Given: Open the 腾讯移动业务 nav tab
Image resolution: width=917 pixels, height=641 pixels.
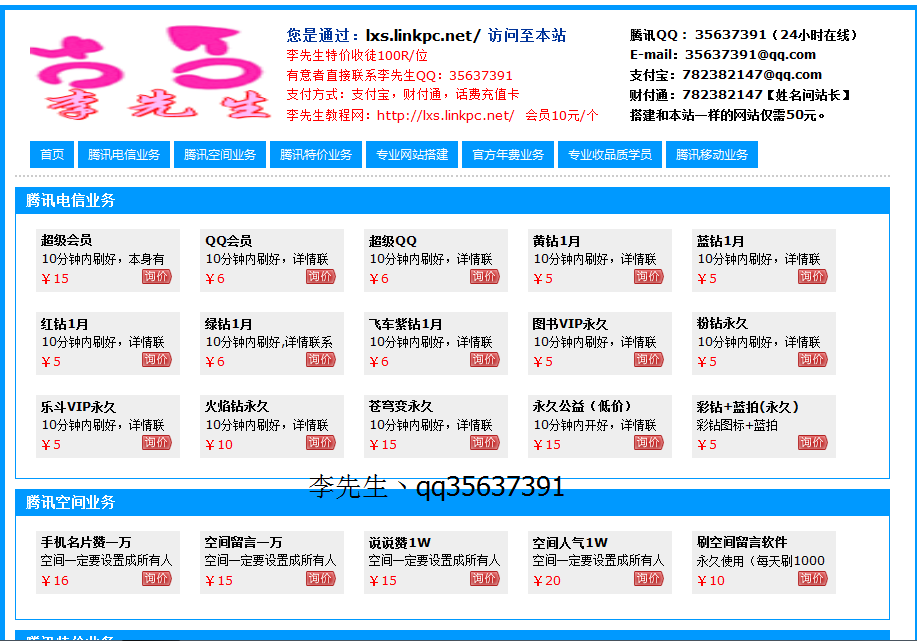Looking at the screenshot, I should [x=712, y=154].
